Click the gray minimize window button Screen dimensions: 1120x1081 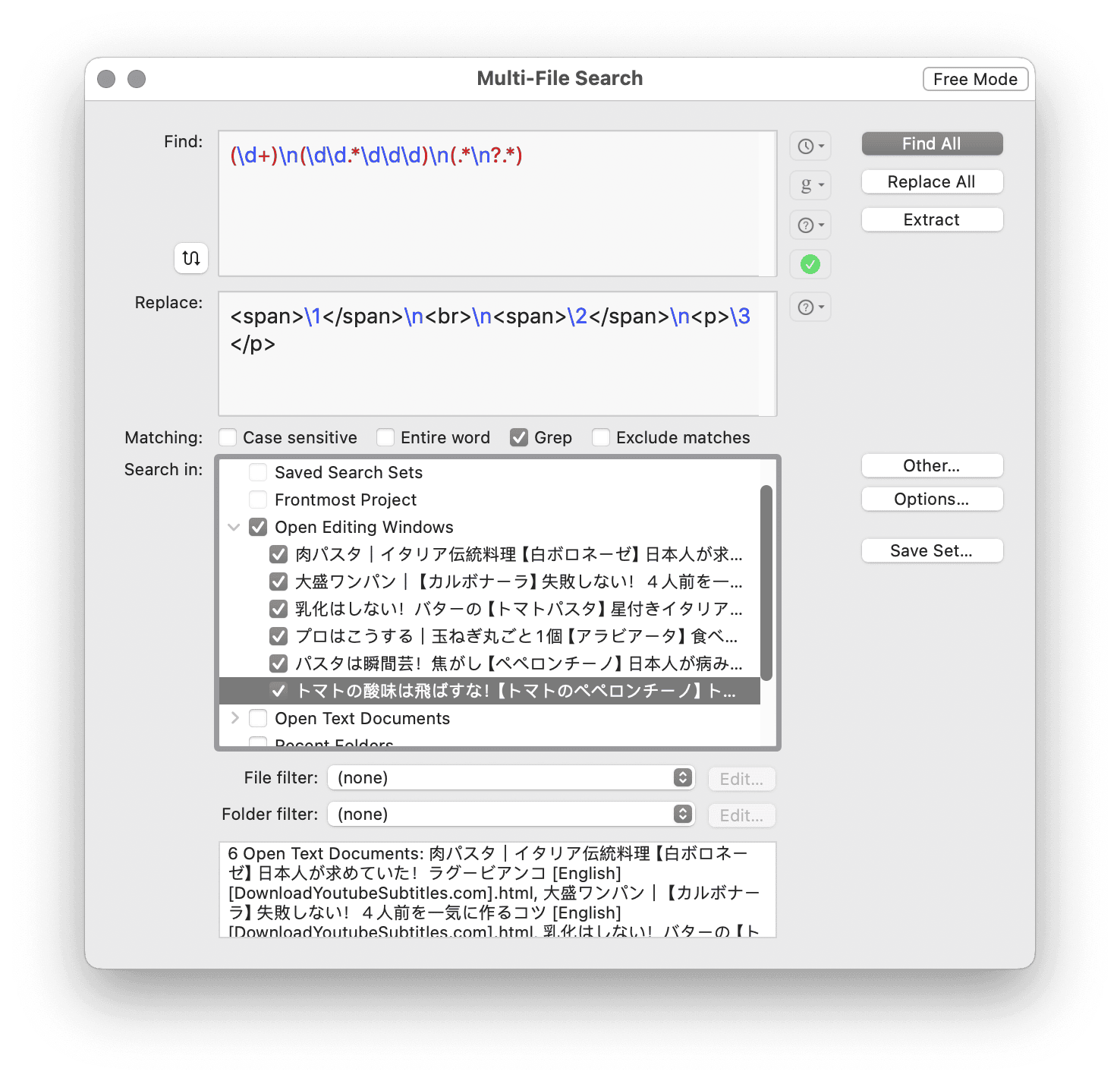137,79
